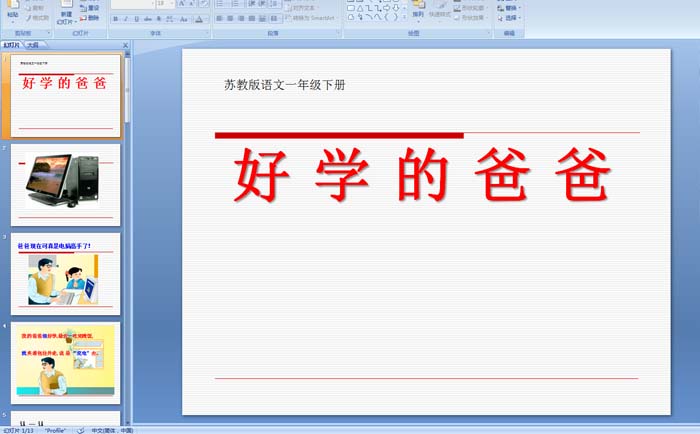Click the character spacing icon
Viewport: 700px width, 434px height.
coord(170,19)
